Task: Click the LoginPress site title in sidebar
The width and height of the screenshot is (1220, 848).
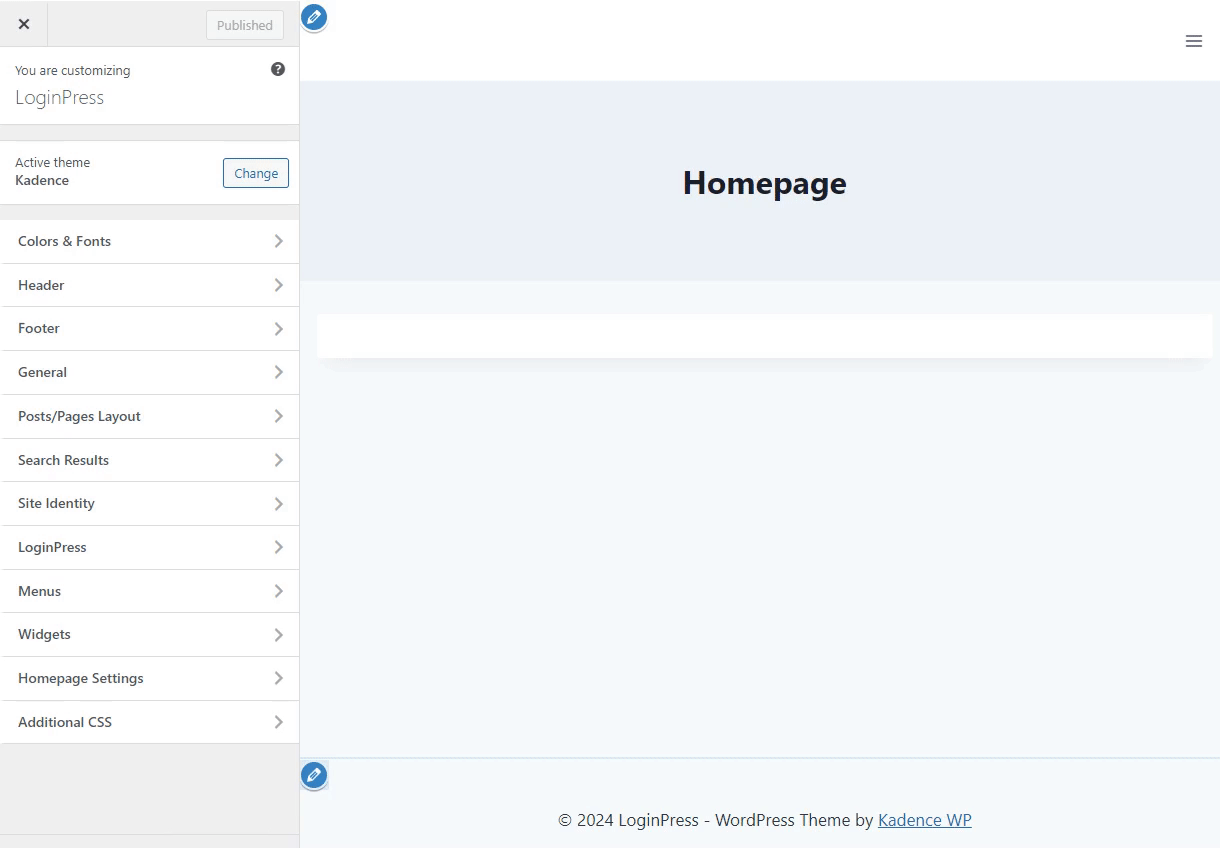Action: [59, 97]
